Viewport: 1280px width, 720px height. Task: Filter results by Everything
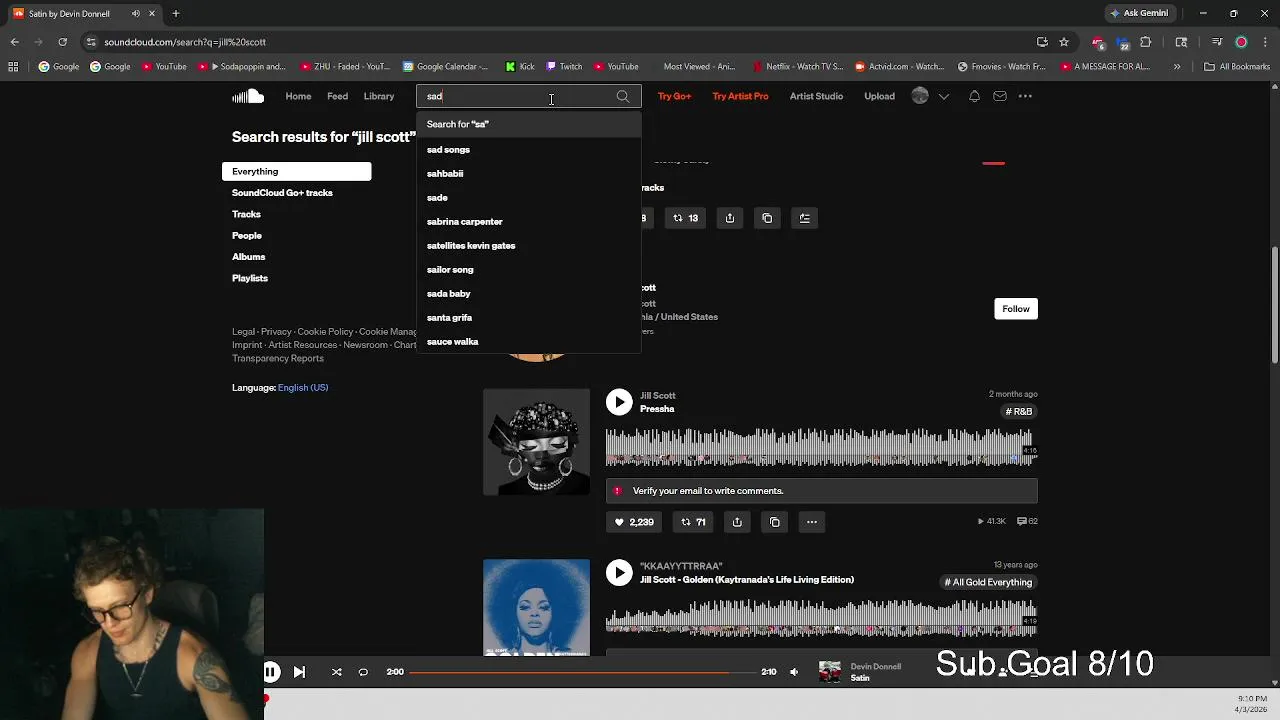coord(296,172)
